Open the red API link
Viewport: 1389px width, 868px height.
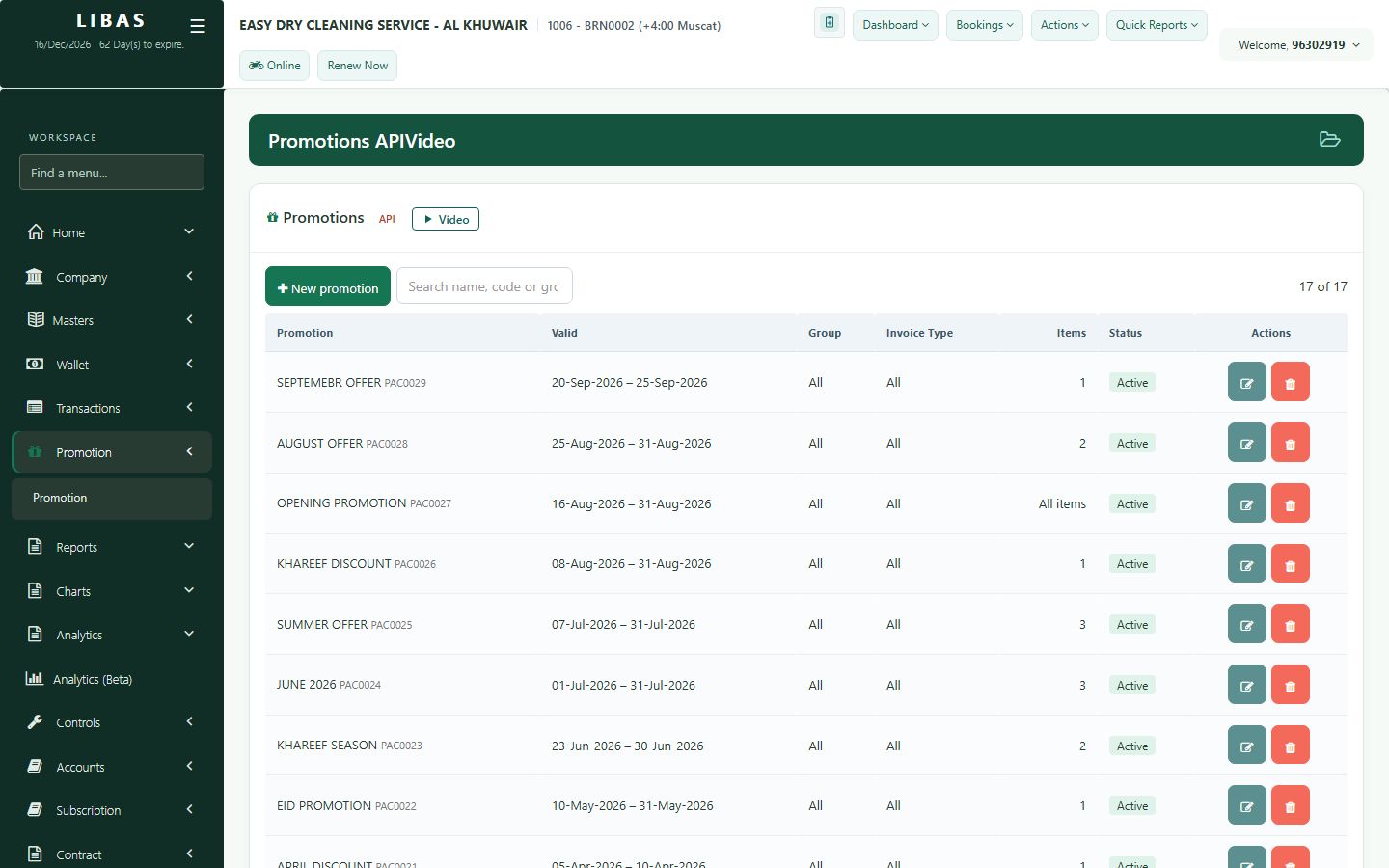click(387, 219)
